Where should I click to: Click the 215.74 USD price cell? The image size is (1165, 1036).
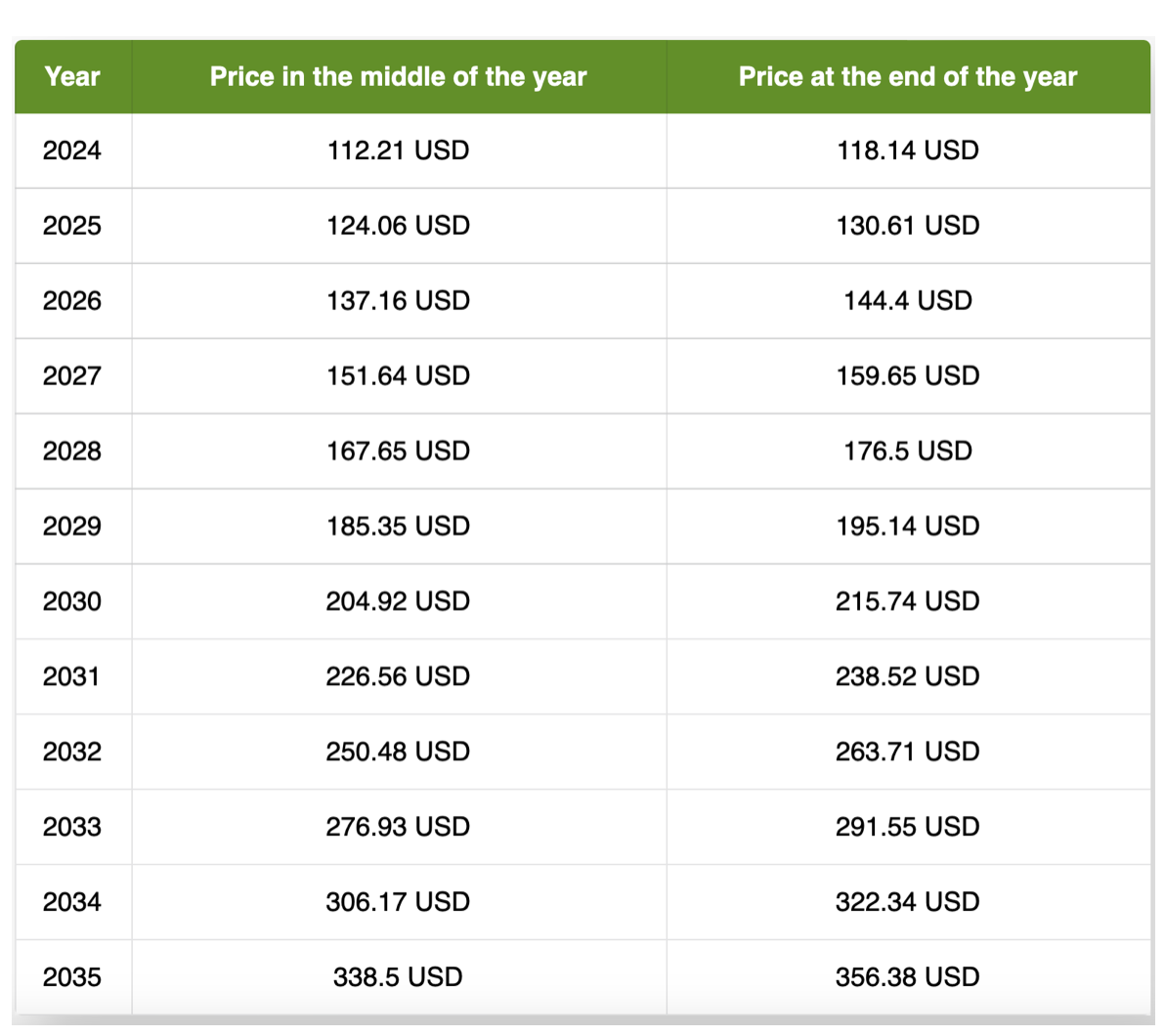pyautogui.click(x=907, y=602)
